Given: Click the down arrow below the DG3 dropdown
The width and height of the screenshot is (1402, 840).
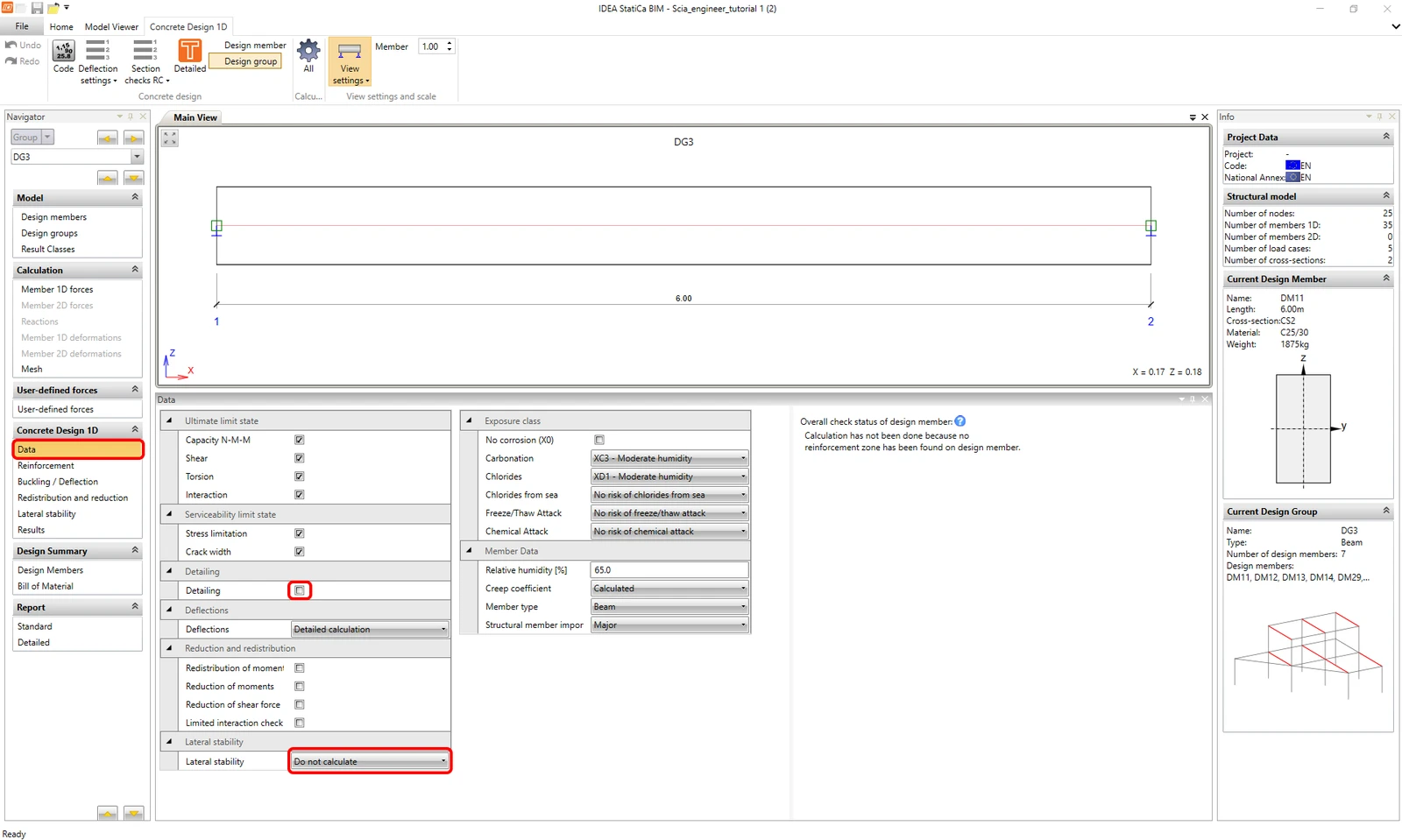Looking at the screenshot, I should (x=133, y=178).
